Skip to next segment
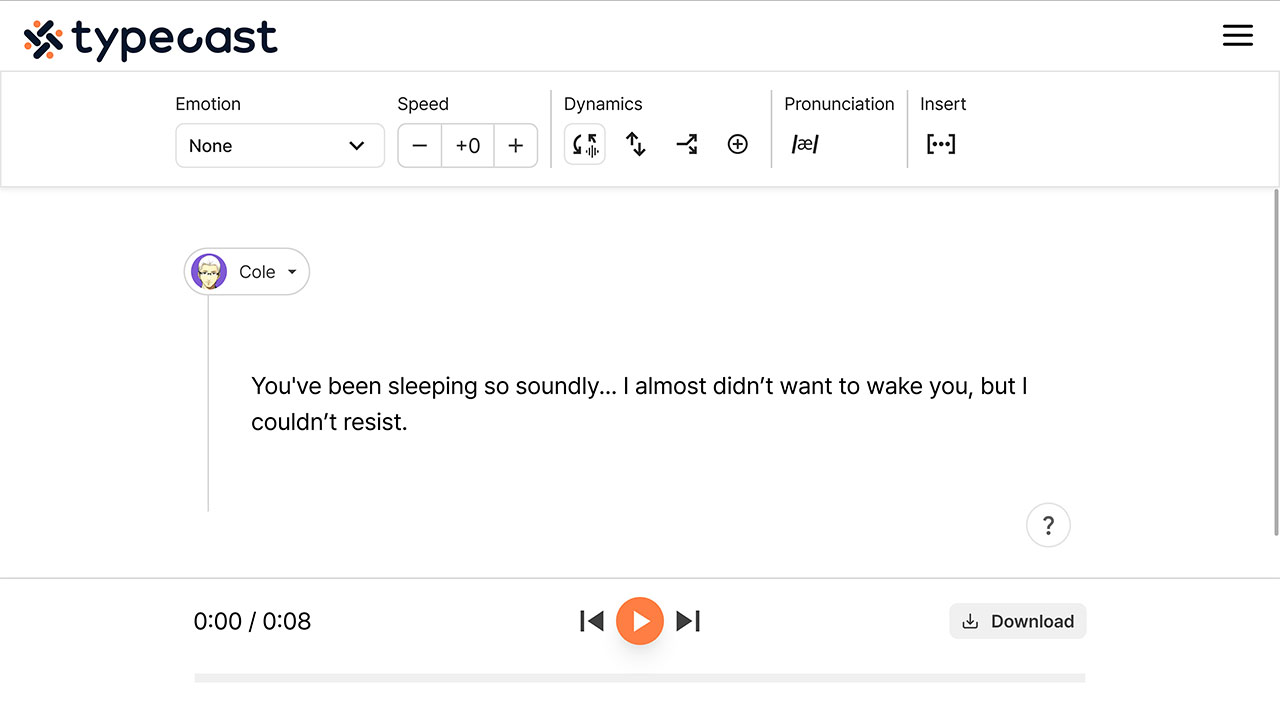 pyautogui.click(x=688, y=620)
